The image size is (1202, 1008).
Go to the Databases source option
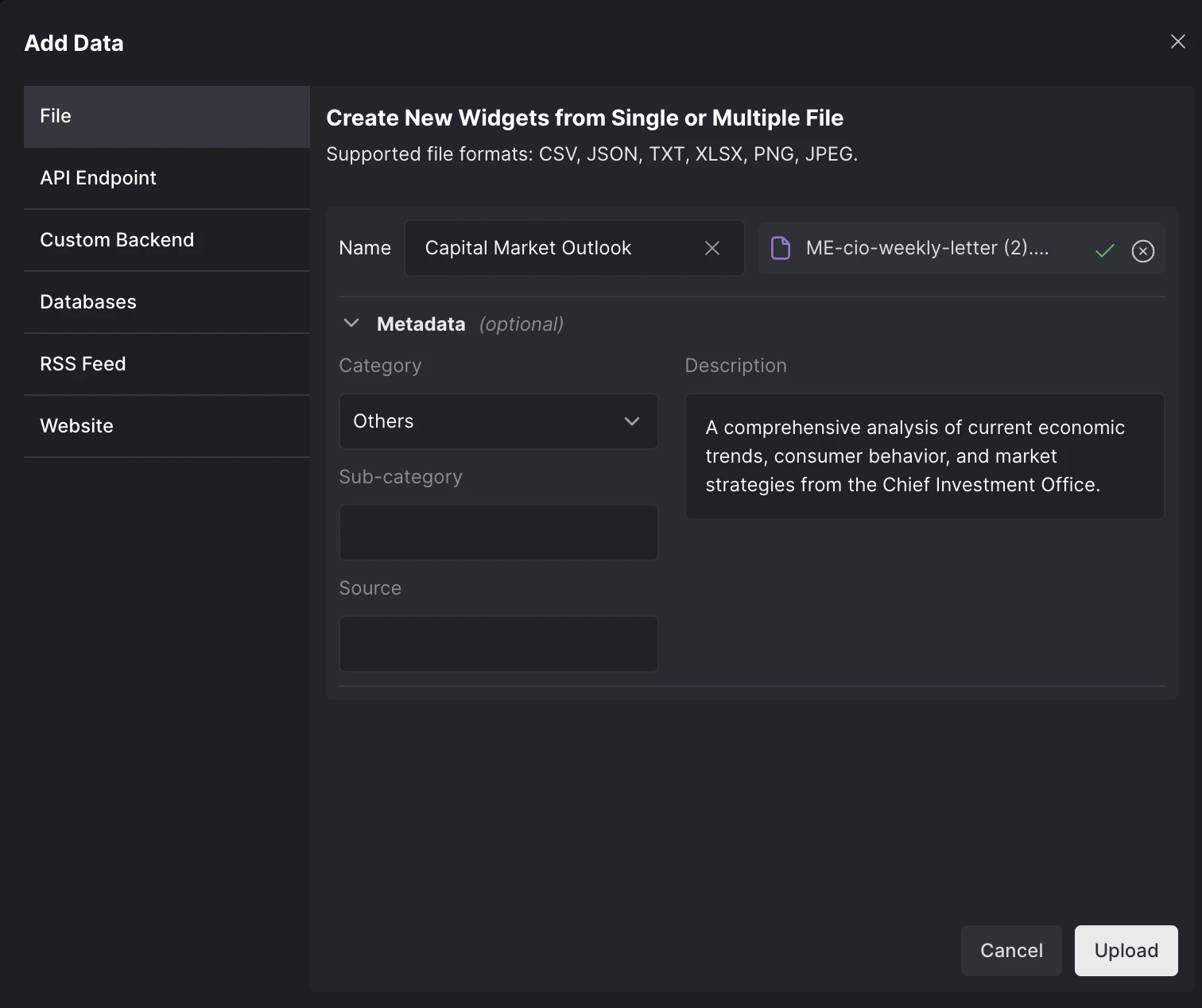[167, 302]
